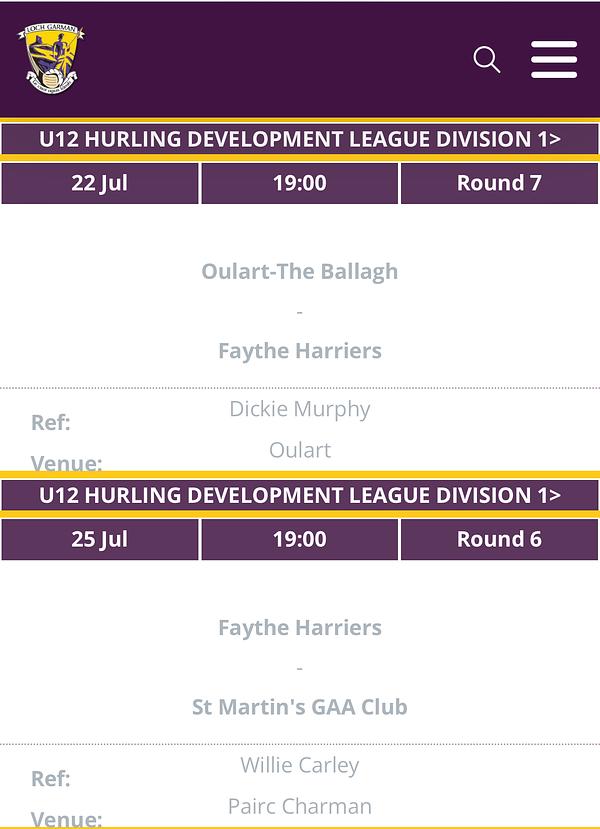Click the Round 6 label
This screenshot has width=600, height=829.
click(500, 539)
